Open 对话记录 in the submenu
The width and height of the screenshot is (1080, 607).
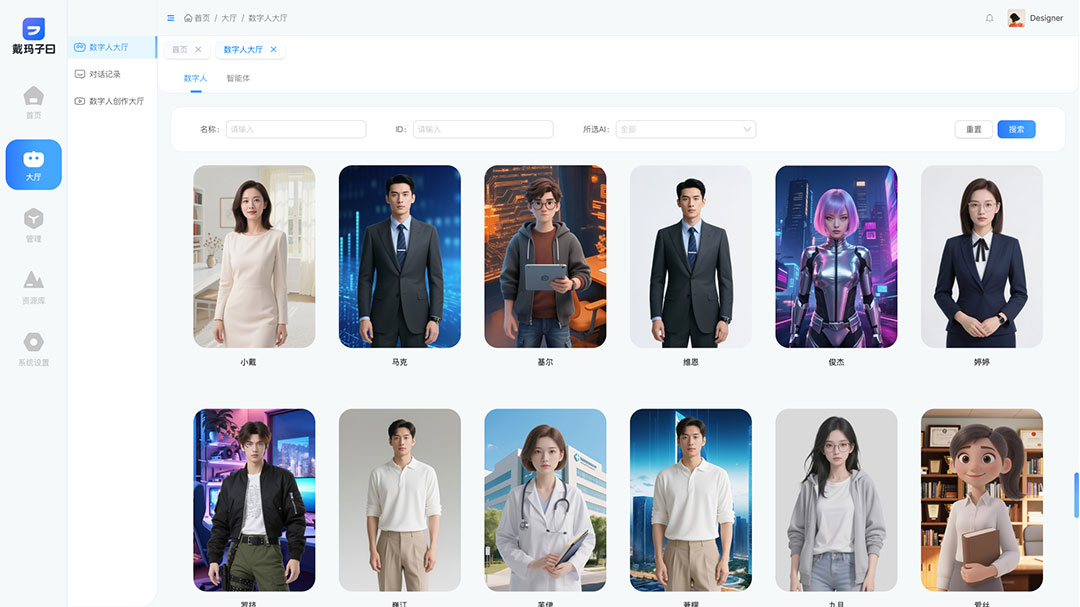(x=104, y=74)
